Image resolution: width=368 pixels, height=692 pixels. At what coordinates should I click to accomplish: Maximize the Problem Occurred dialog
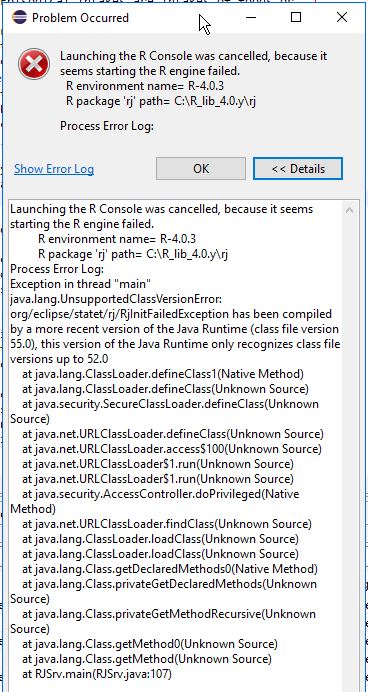296,18
